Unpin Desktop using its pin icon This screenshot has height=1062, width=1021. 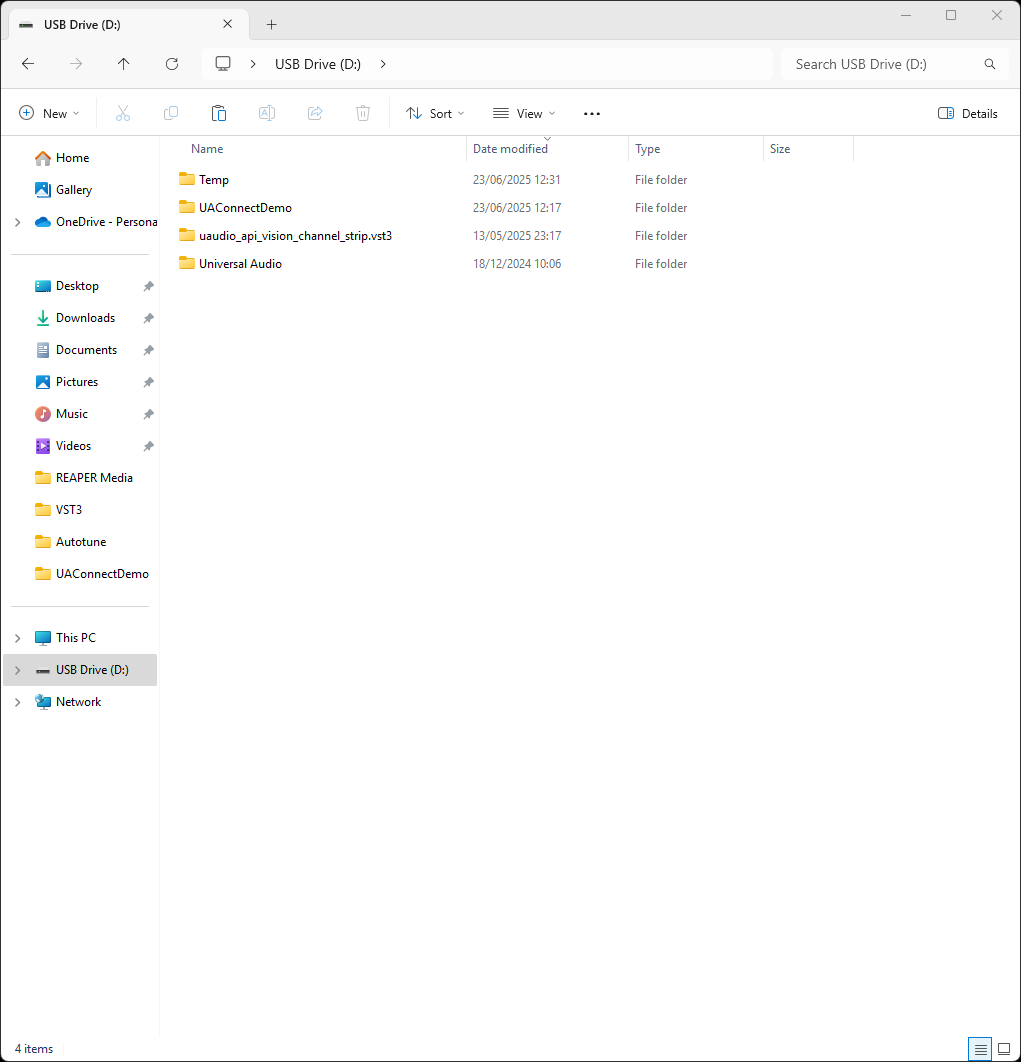pyautogui.click(x=148, y=286)
